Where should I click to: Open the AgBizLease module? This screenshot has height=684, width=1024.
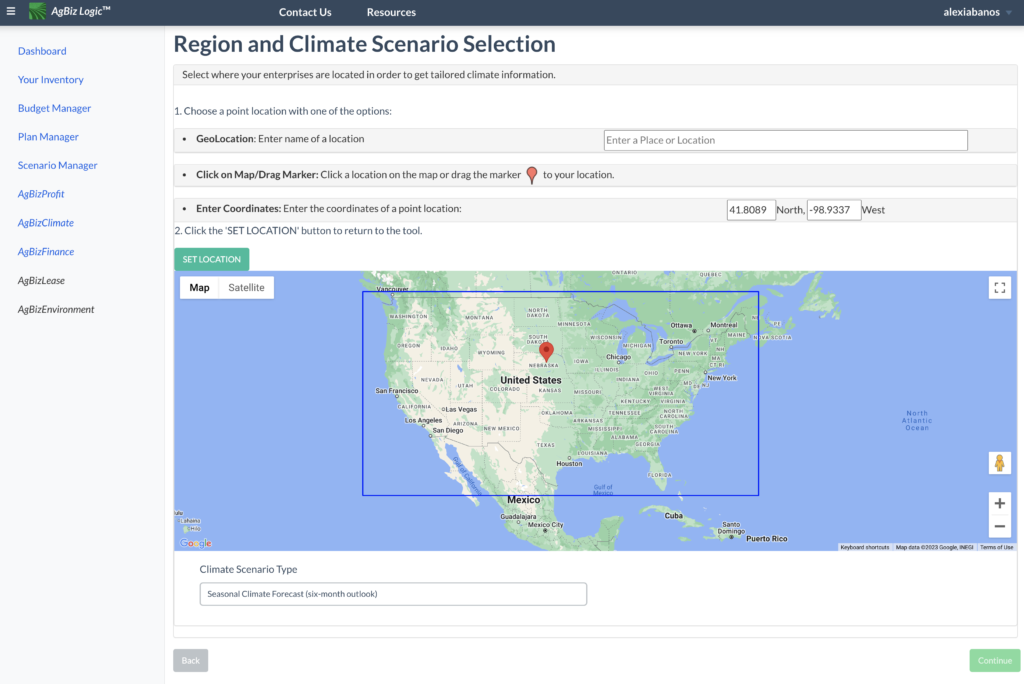pyautogui.click(x=41, y=280)
